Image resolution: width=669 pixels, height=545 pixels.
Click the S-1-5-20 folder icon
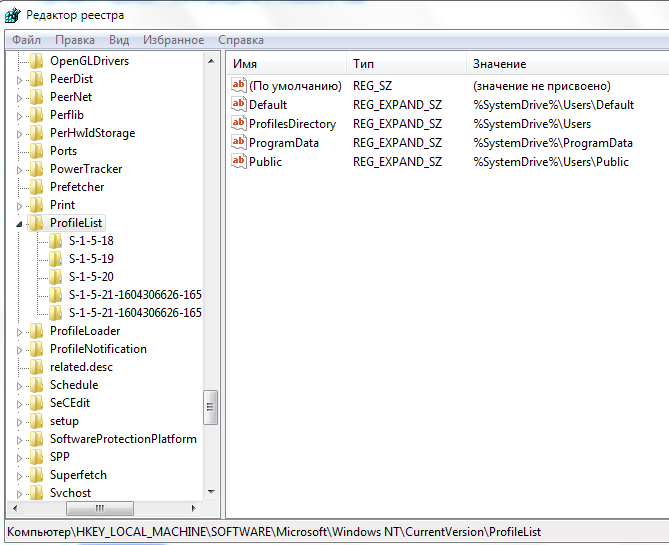[55, 277]
